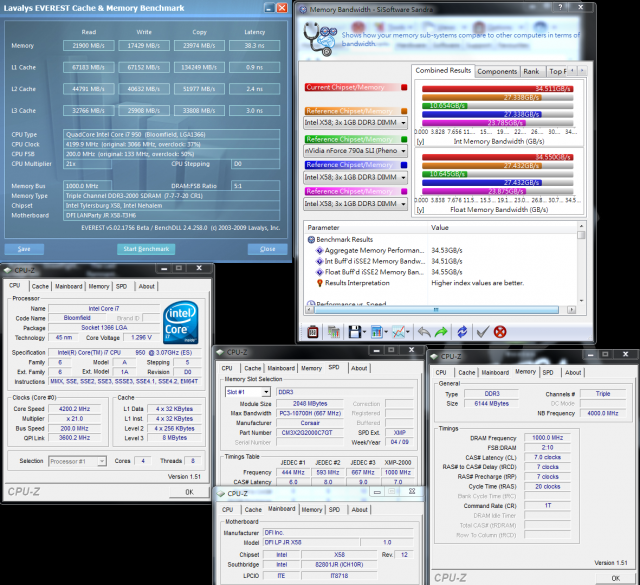The width and height of the screenshot is (640, 585).
Task: Click the Motherboard Model DFI LP JR X58 field
Action: tap(311, 543)
